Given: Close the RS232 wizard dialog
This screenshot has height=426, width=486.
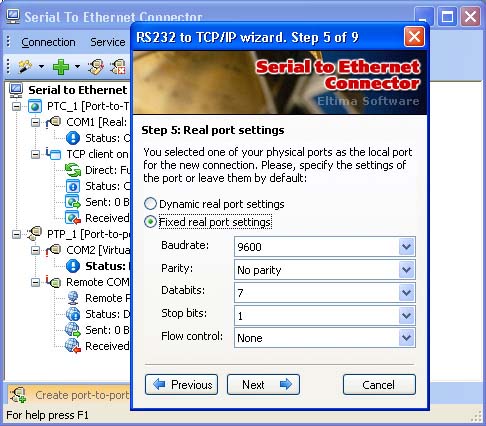Looking at the screenshot, I should (x=414, y=37).
